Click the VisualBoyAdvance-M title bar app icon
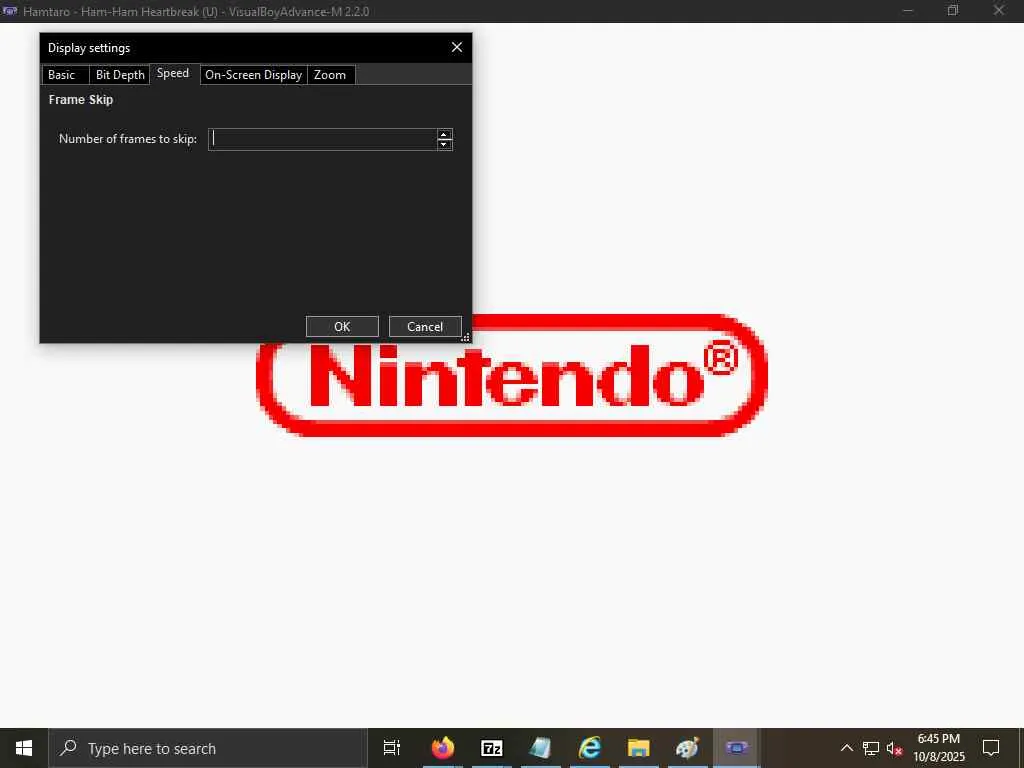This screenshot has width=1024, height=768. pyautogui.click(x=9, y=11)
